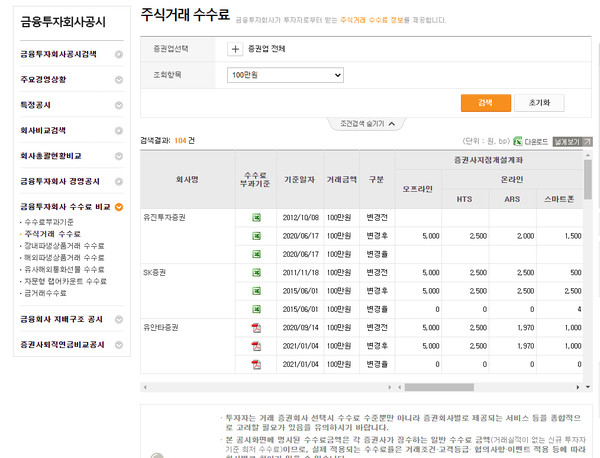Open the 조회항목 100만원 dropdown
The width and height of the screenshot is (600, 458).
[285, 75]
